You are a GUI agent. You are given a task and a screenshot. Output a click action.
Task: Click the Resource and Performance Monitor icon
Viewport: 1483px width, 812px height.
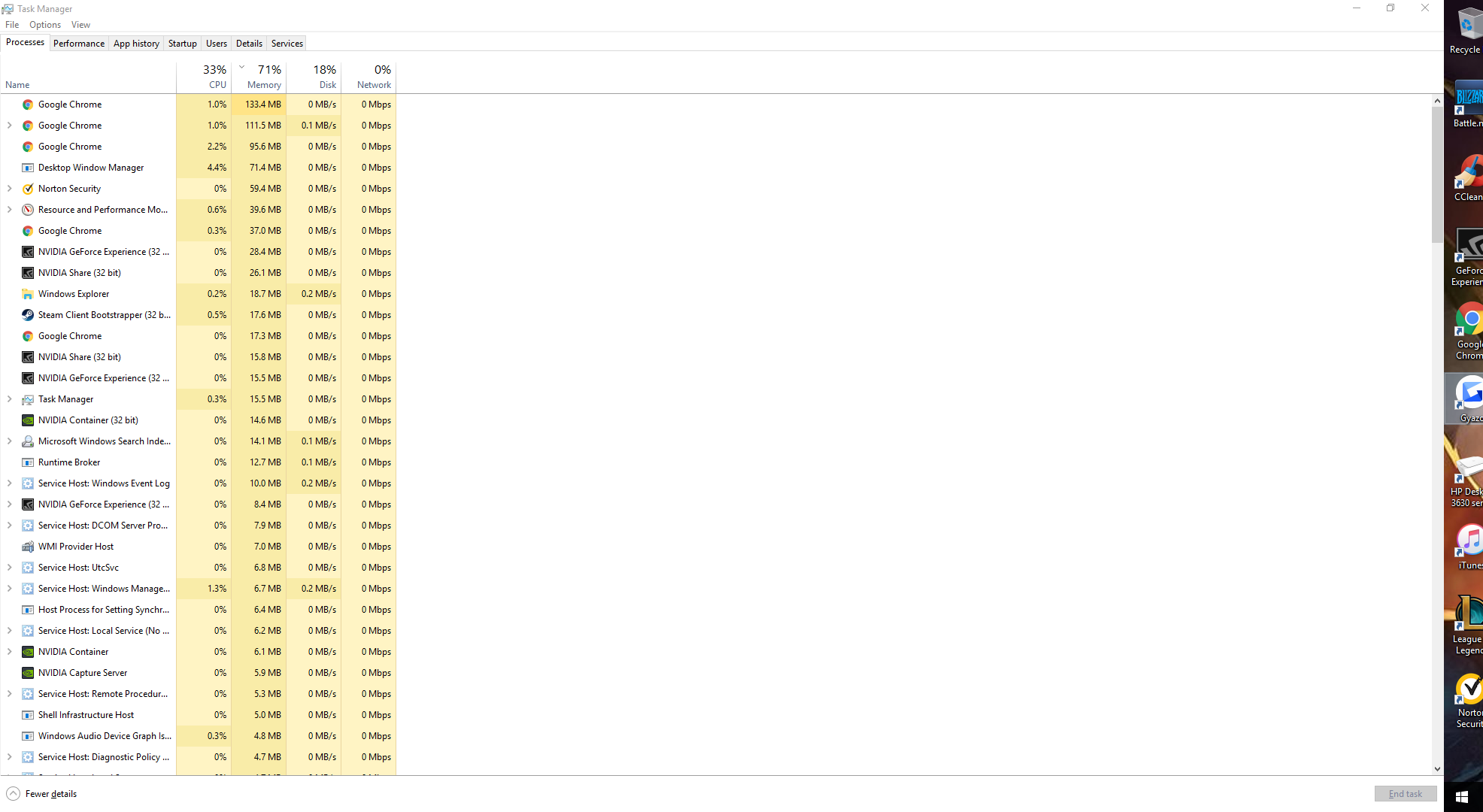[28, 210]
